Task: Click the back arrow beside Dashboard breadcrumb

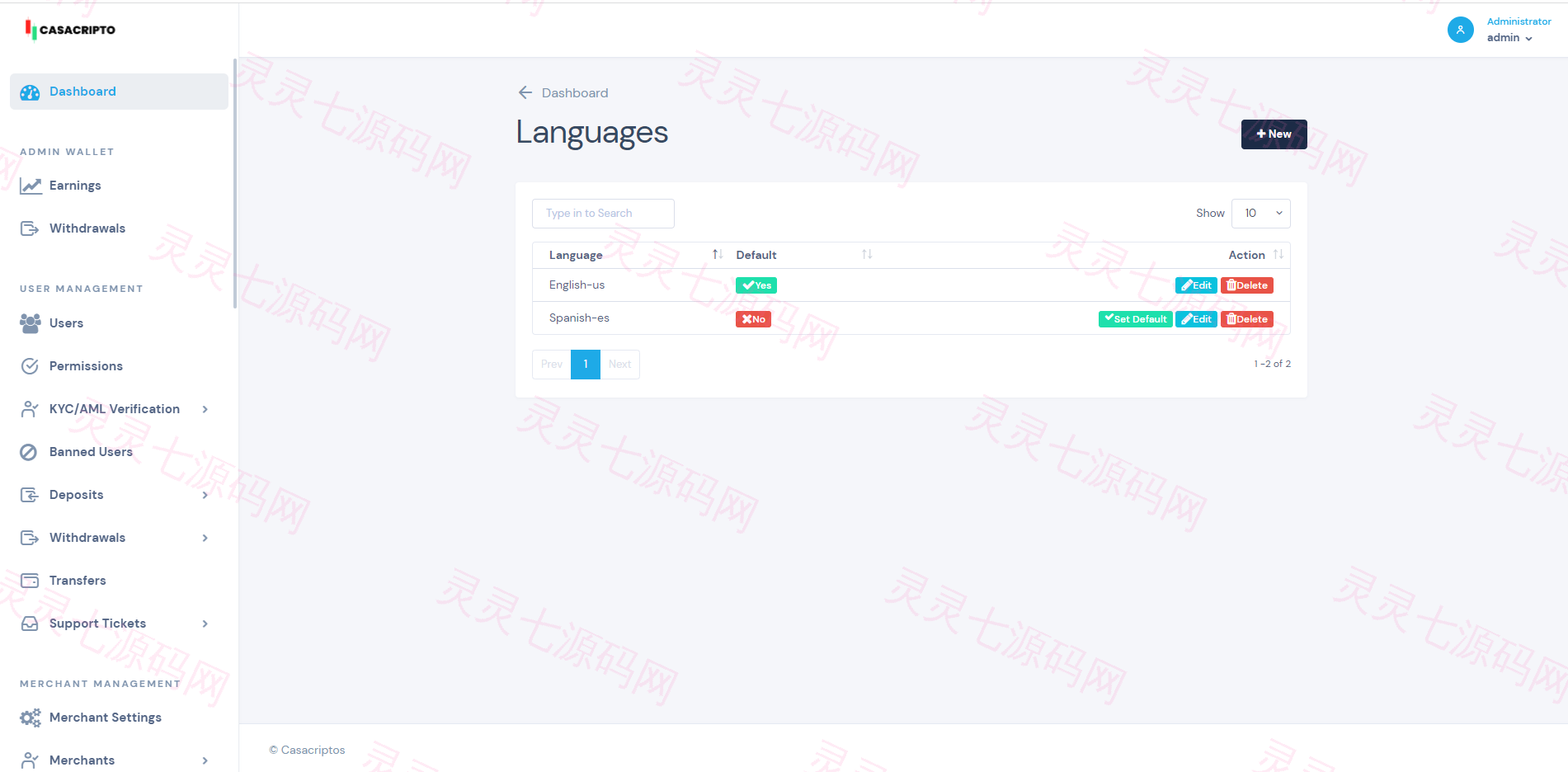Action: click(525, 92)
